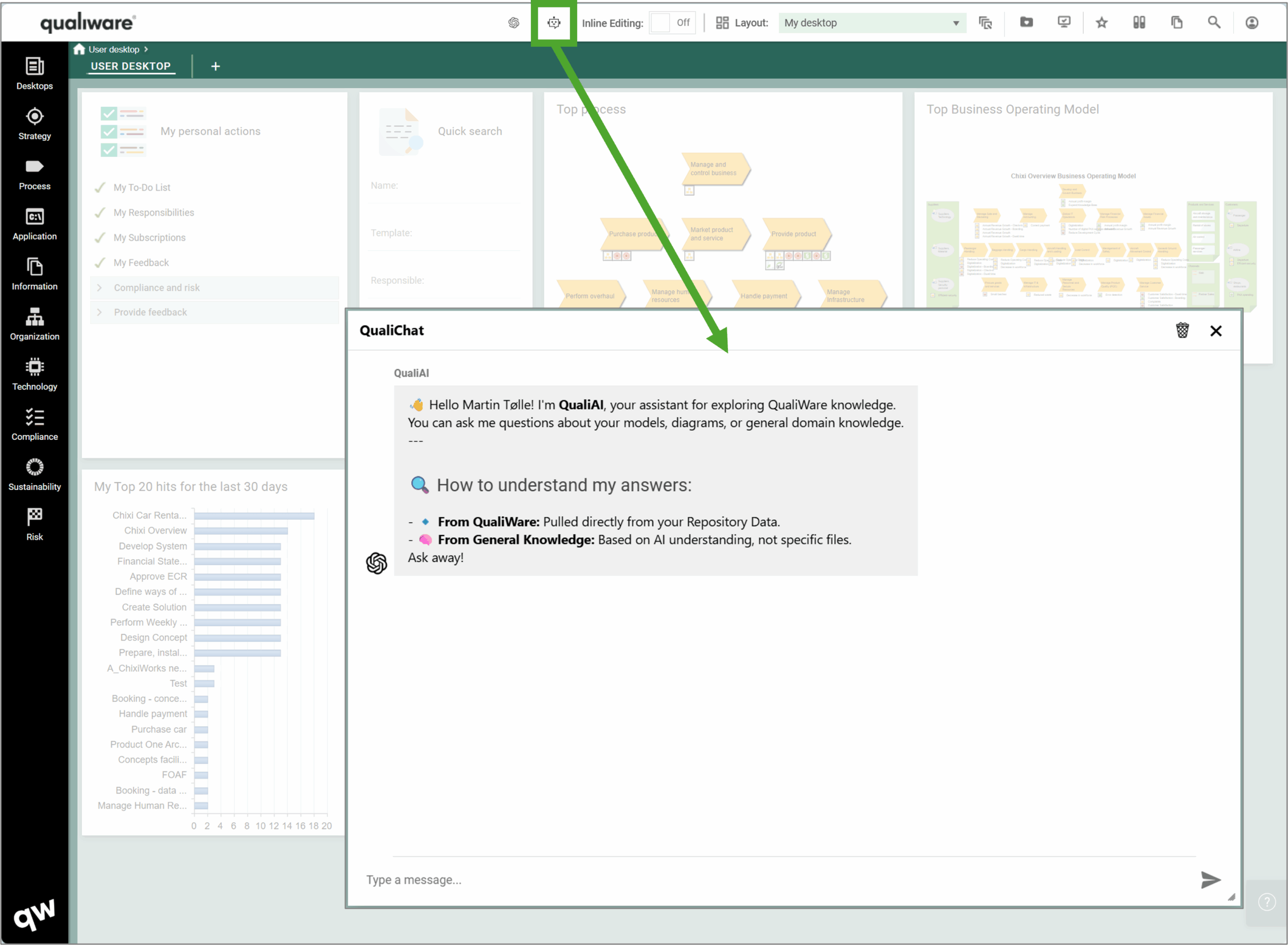Click Top Business Operating Model heading
Viewport: 1288px width, 945px height.
click(1012, 109)
